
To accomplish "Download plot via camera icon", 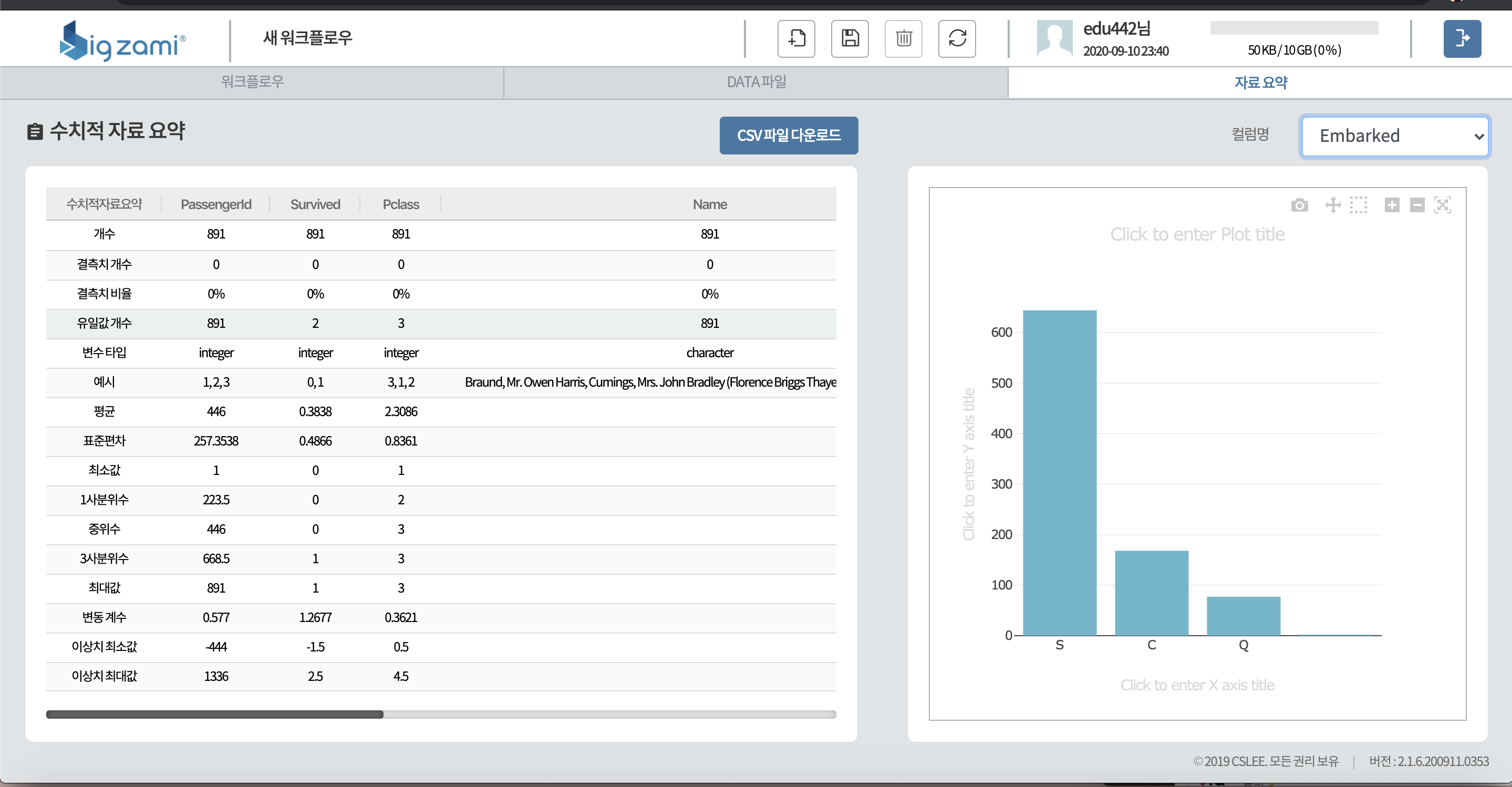I will [x=1299, y=205].
